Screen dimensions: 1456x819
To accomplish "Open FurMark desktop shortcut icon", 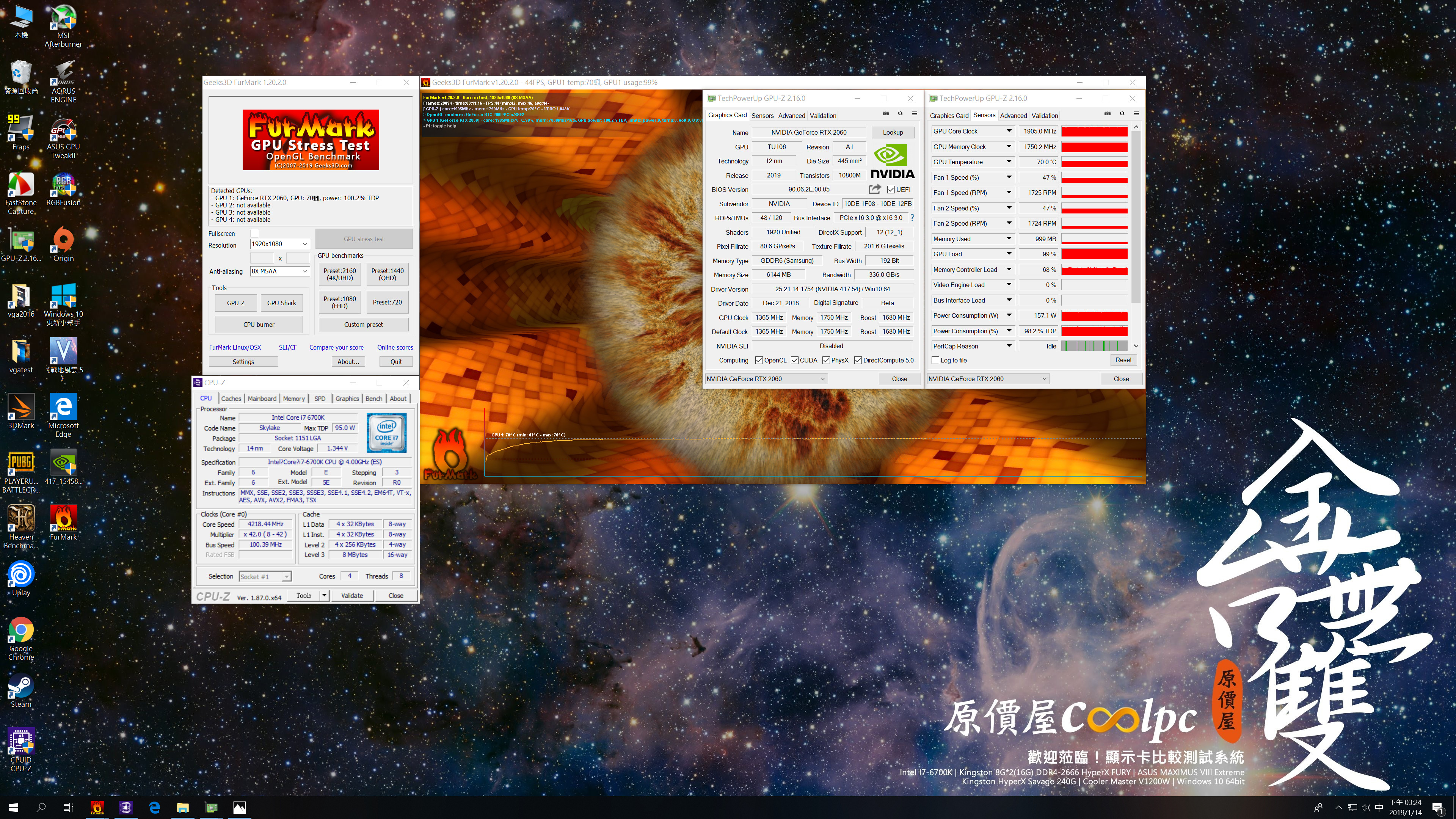I will point(63,523).
